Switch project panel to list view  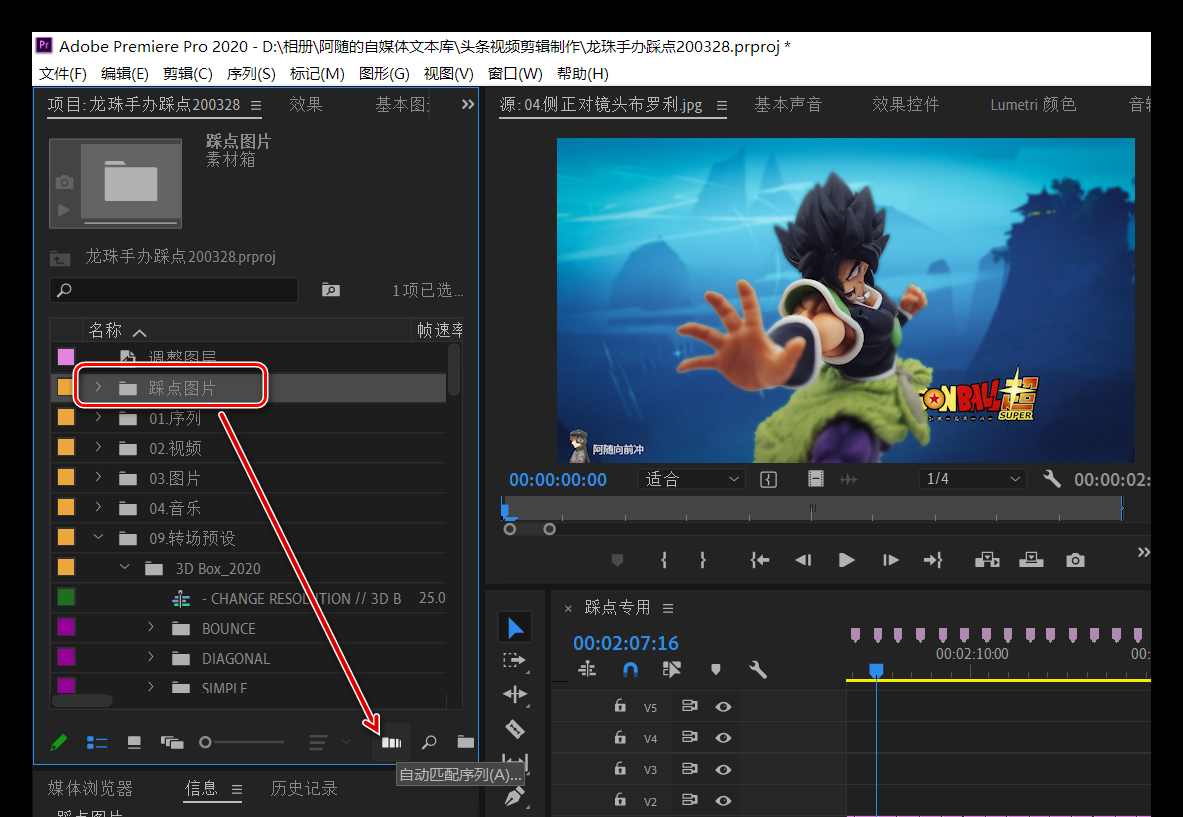click(x=97, y=742)
